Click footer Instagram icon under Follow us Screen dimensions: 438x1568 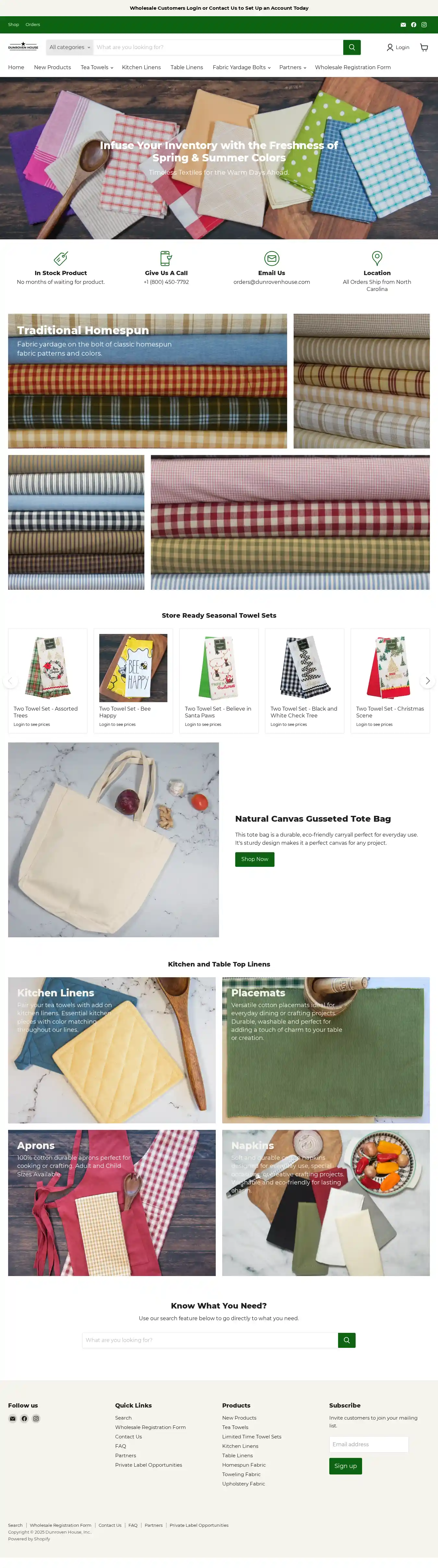coord(36,1418)
